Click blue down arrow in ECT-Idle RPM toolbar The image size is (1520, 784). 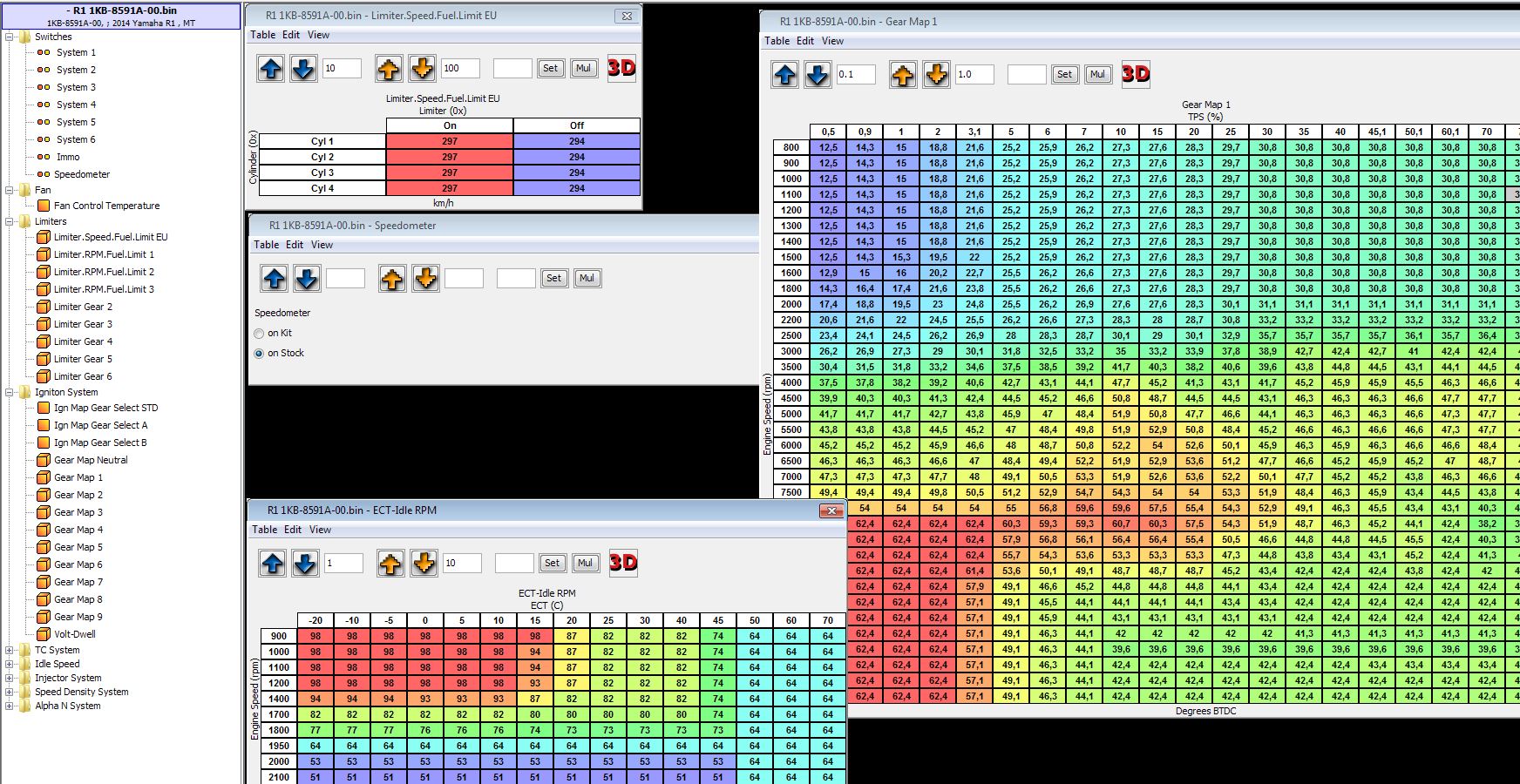pyautogui.click(x=305, y=564)
